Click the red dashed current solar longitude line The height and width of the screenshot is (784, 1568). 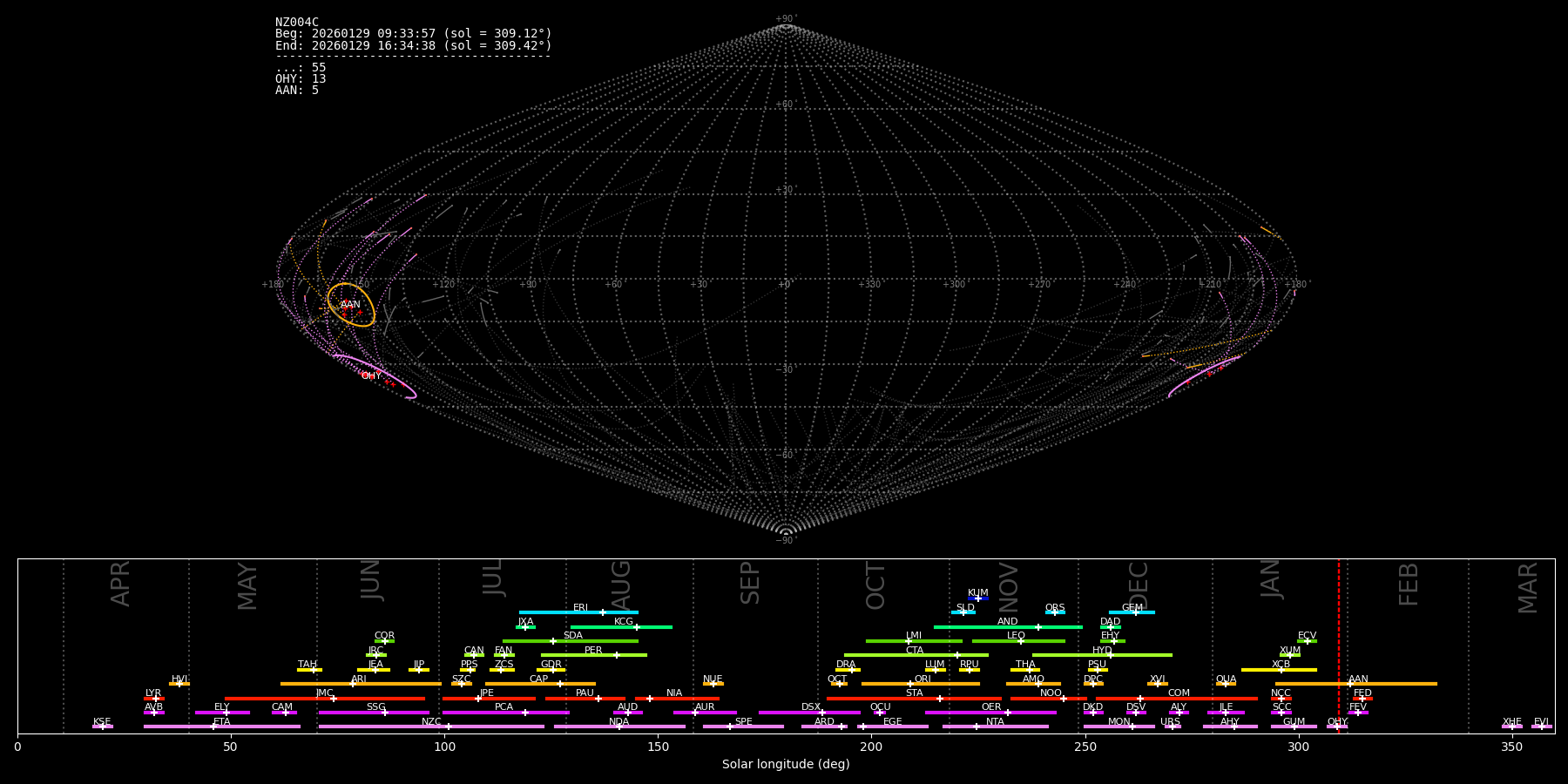1339,645
